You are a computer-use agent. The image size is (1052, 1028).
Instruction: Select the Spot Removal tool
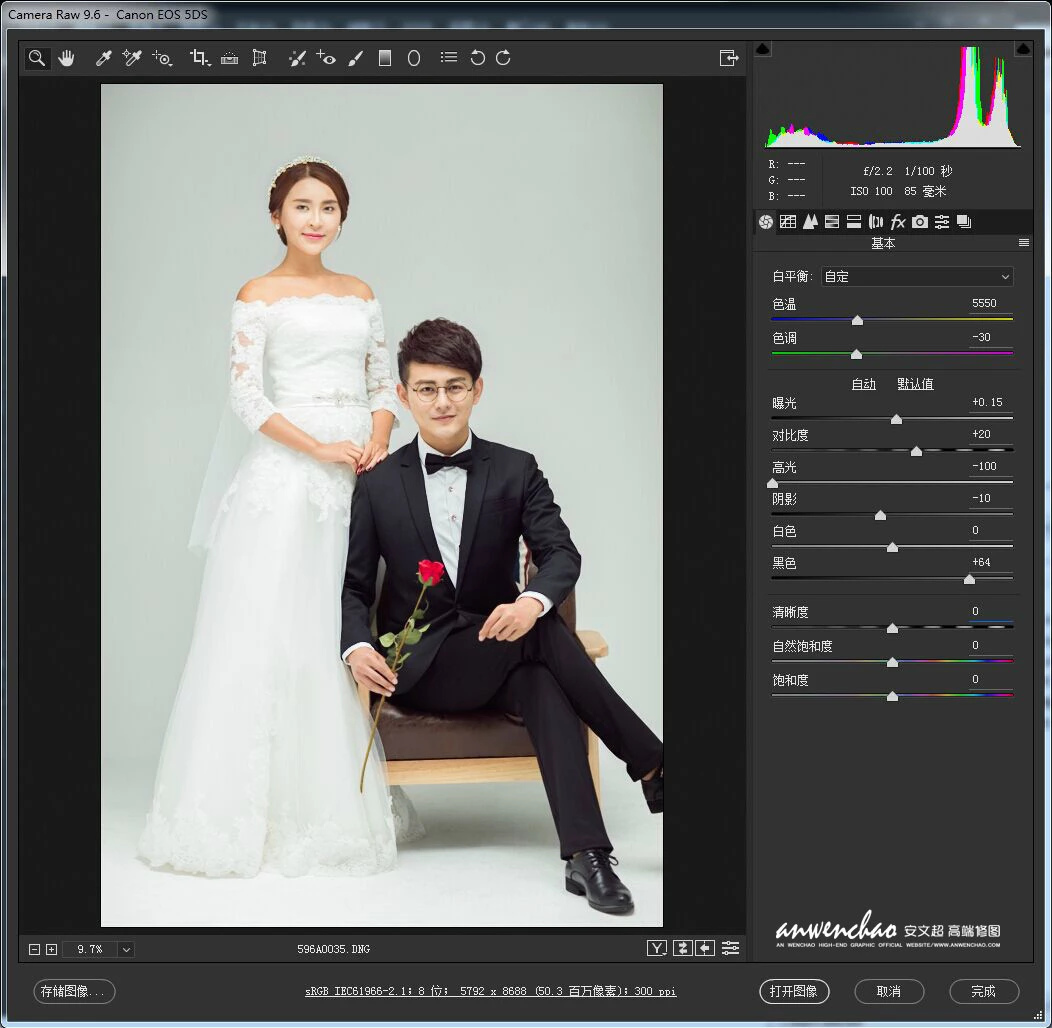coord(297,58)
